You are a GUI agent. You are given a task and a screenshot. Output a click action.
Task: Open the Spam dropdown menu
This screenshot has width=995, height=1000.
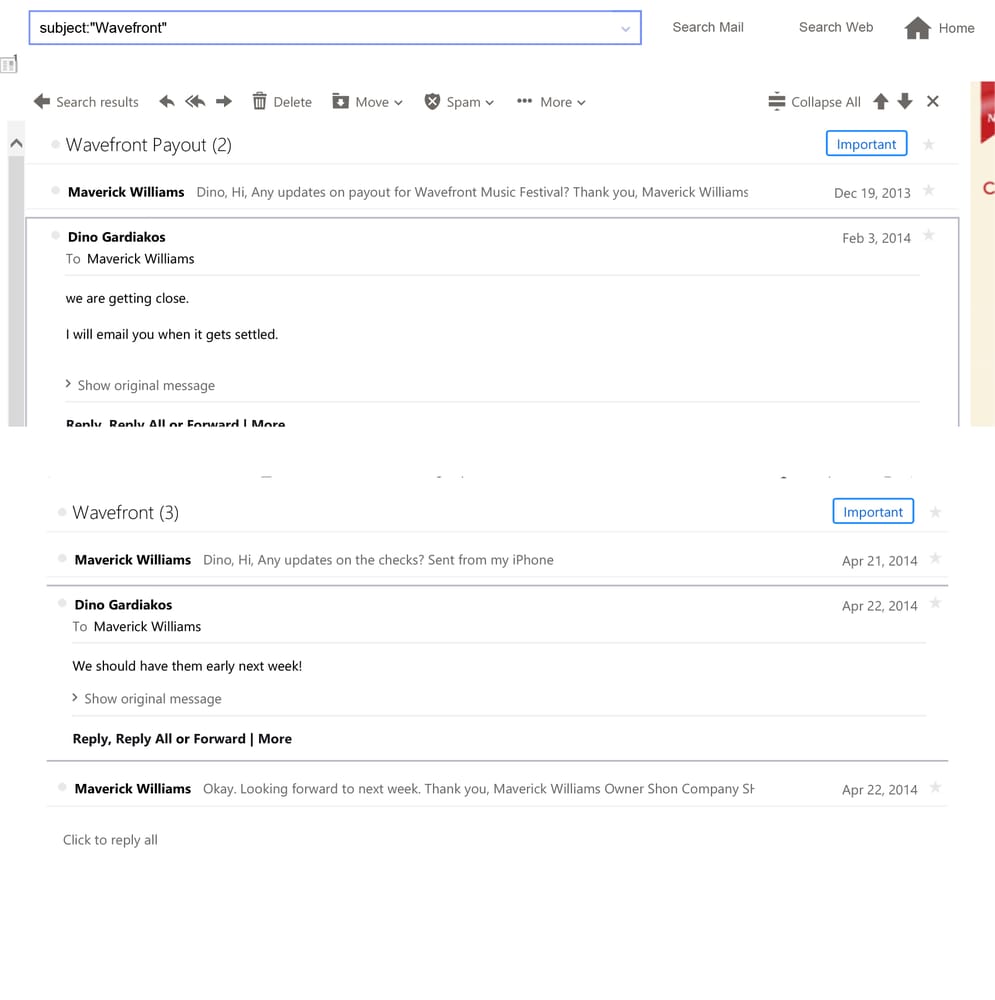coord(459,102)
